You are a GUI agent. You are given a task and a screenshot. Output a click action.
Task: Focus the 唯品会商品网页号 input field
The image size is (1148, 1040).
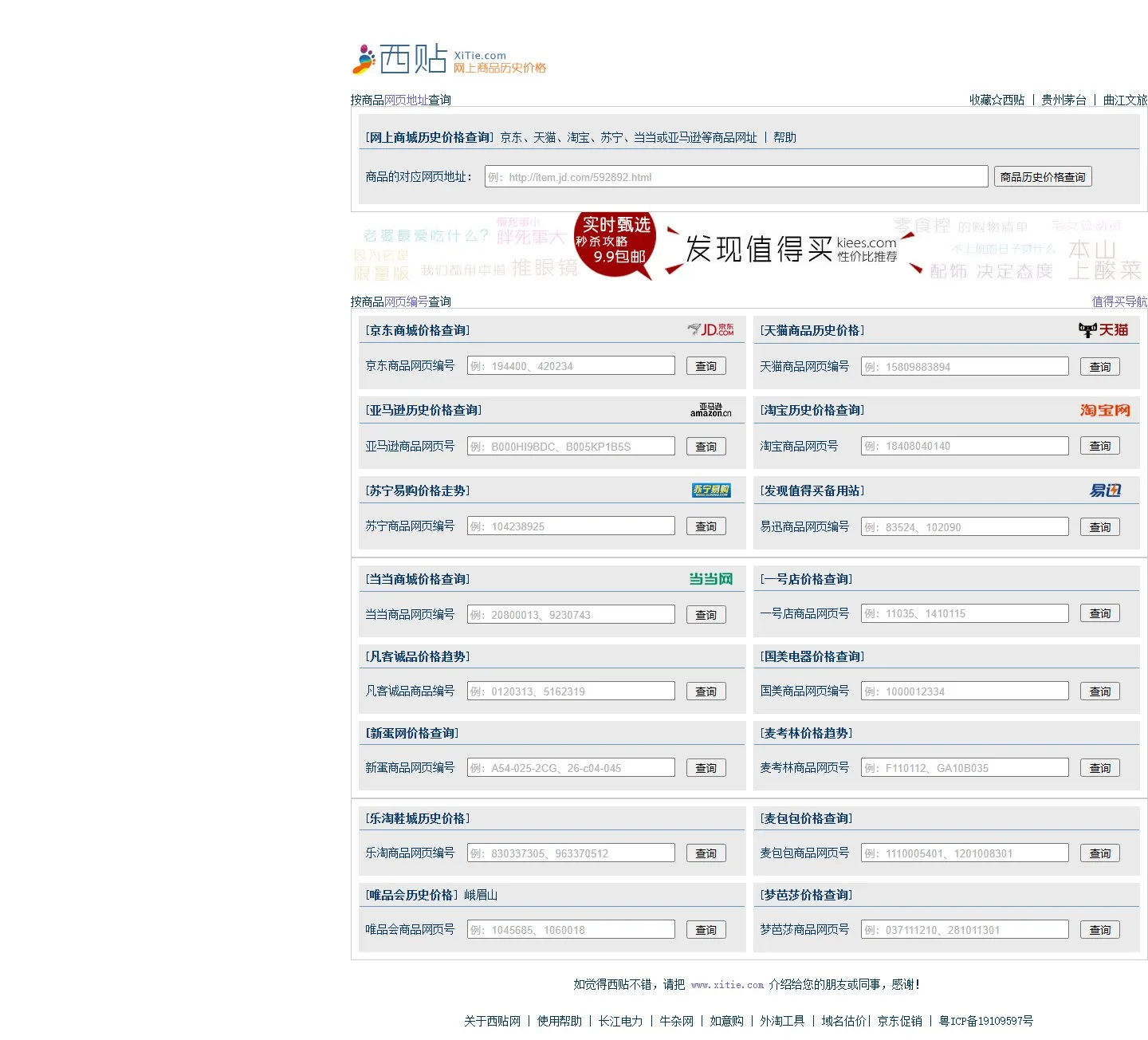[571, 930]
